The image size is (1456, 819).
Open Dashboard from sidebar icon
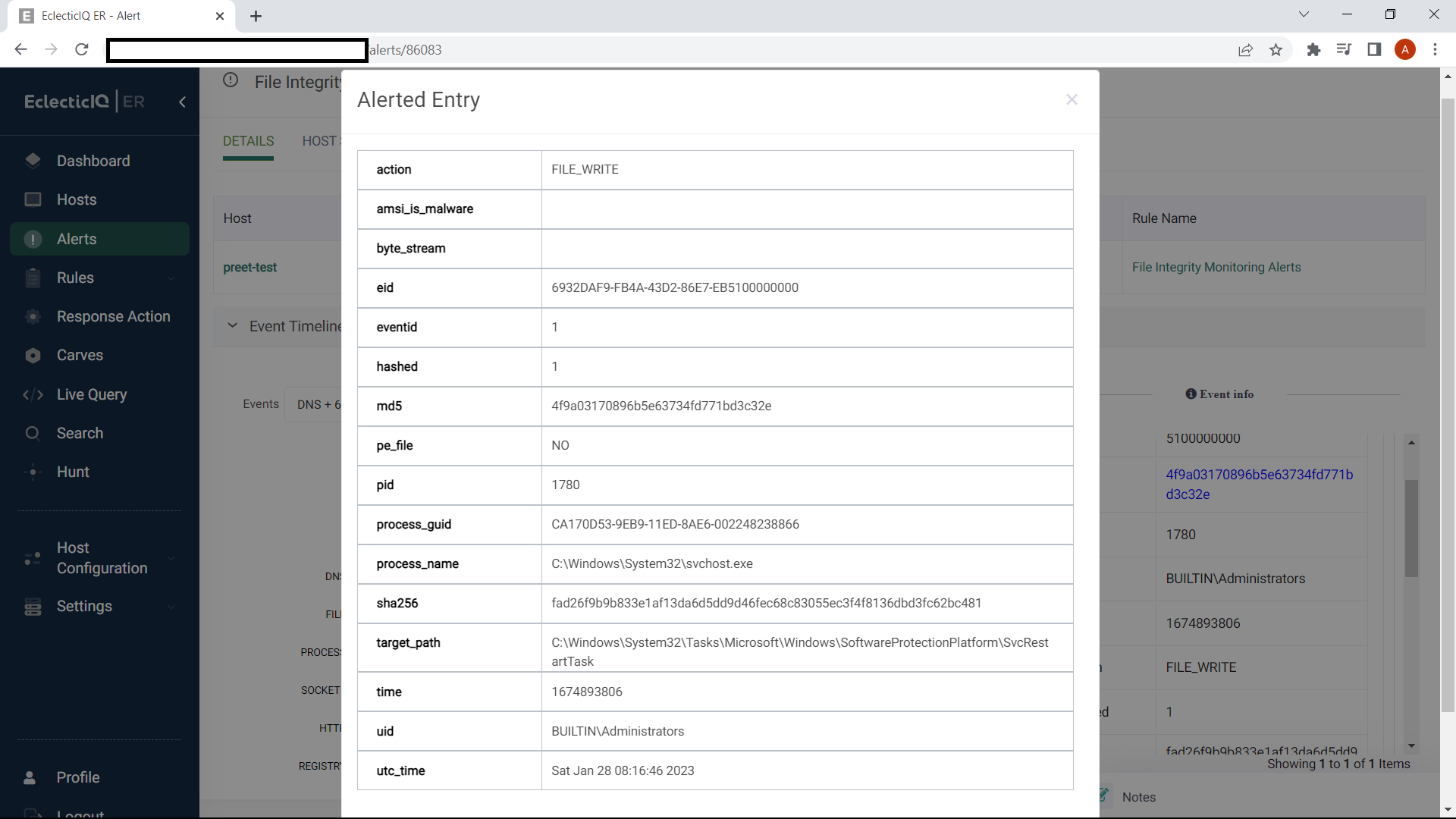tap(33, 161)
